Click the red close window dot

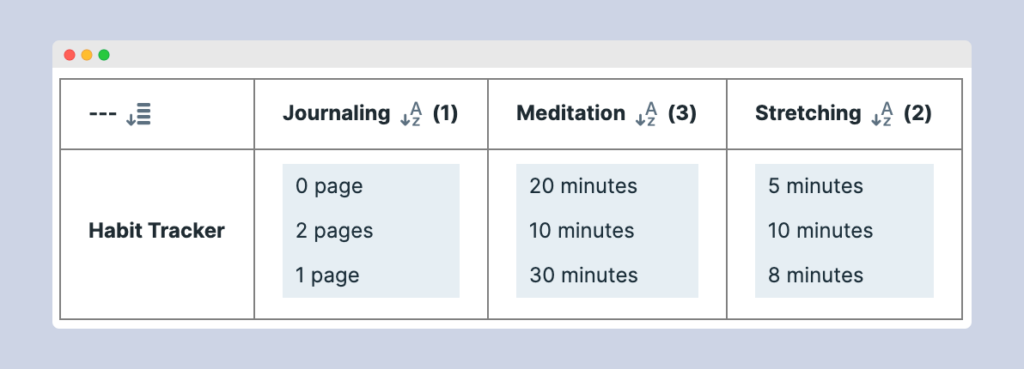click(69, 55)
